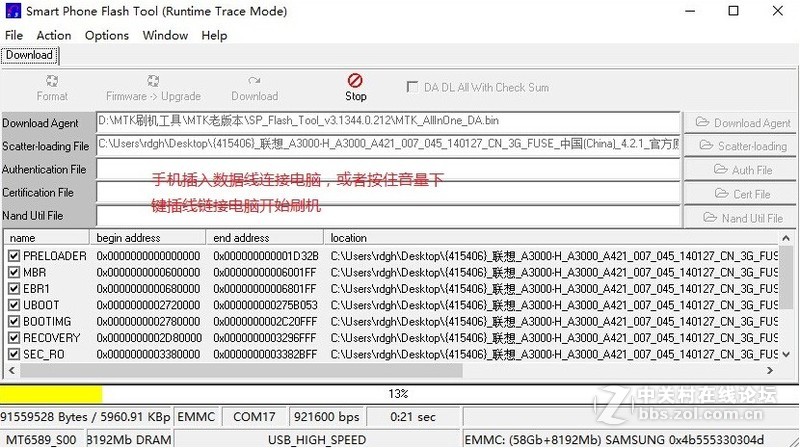Viewport: 800px width, 448px height.
Task: Open the Options menu
Action: 107,35
